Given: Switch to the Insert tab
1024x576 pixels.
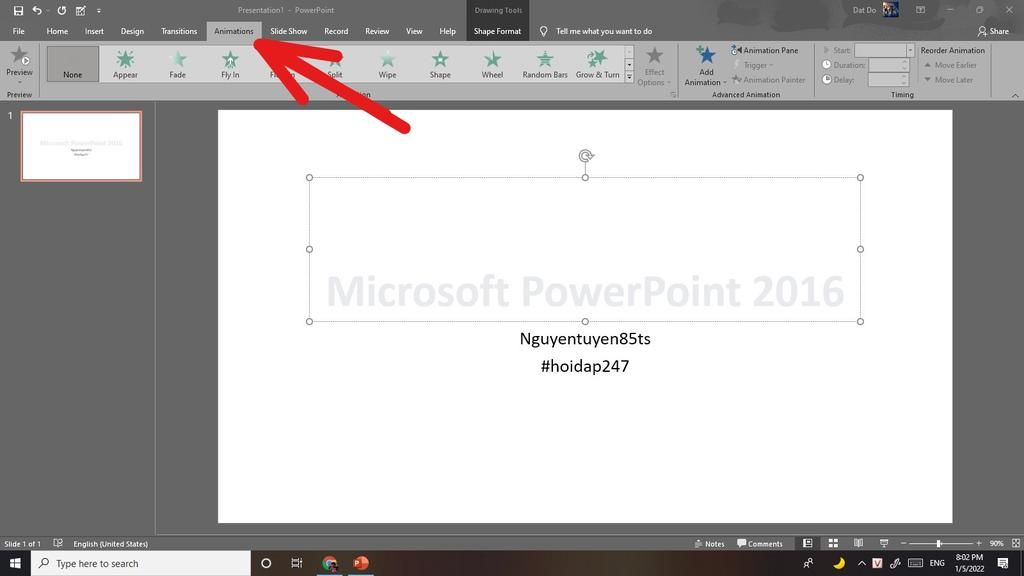Looking at the screenshot, I should pos(94,31).
